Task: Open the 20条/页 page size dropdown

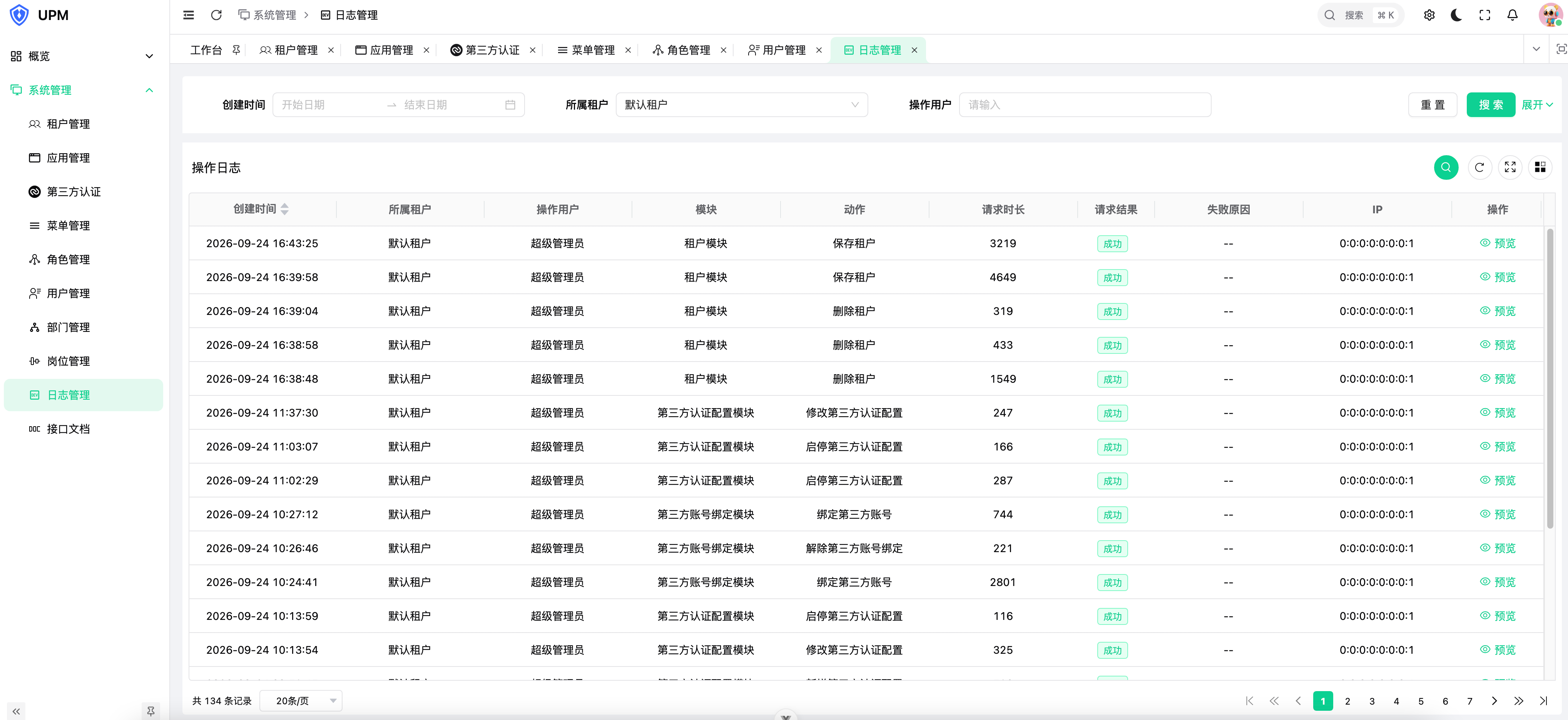Action: (301, 700)
